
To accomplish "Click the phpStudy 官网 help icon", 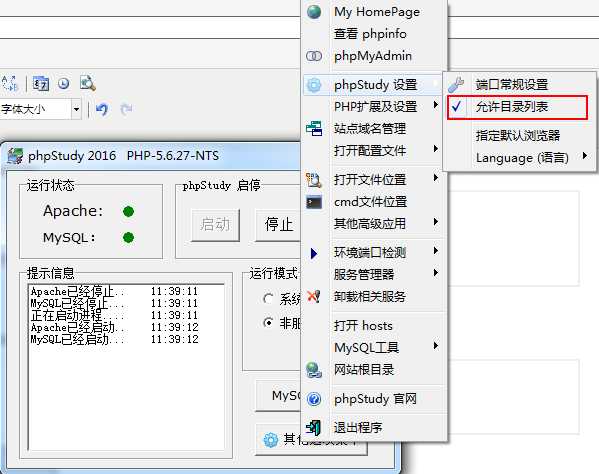I will [314, 399].
